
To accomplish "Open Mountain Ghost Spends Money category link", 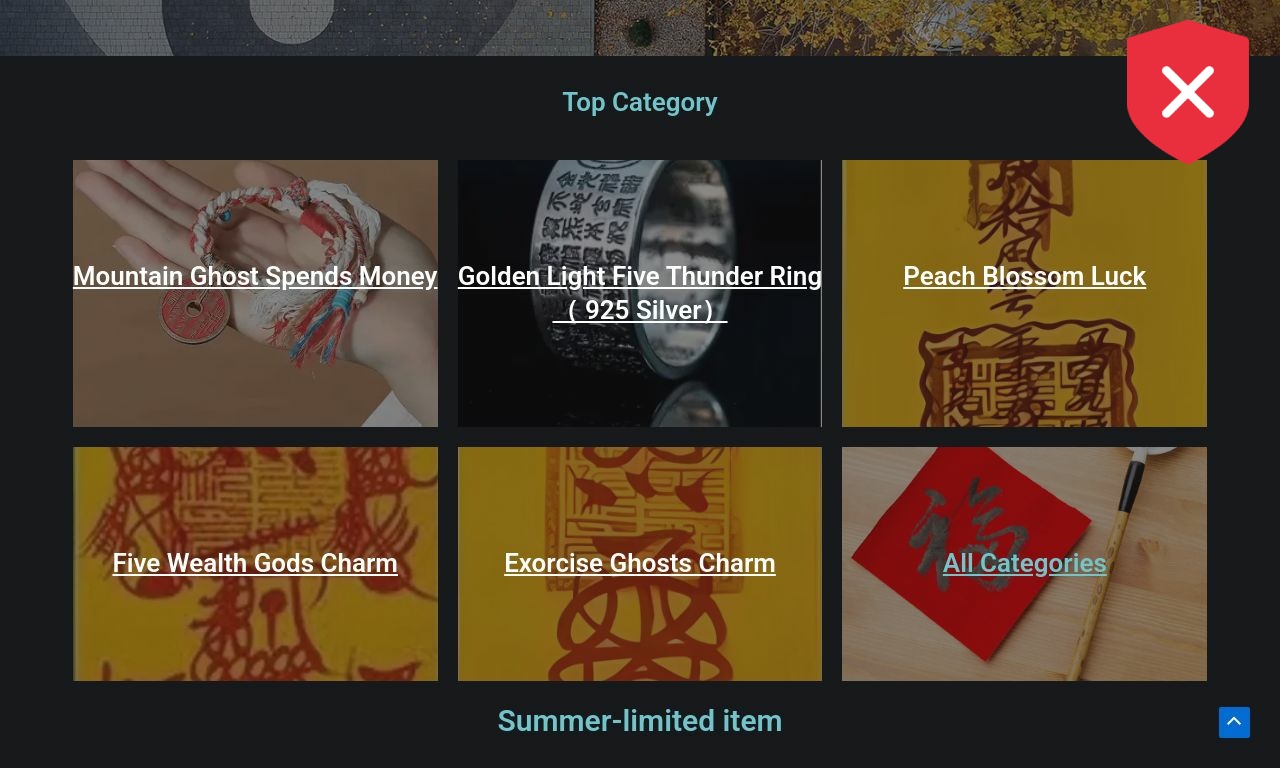I will click(255, 276).
